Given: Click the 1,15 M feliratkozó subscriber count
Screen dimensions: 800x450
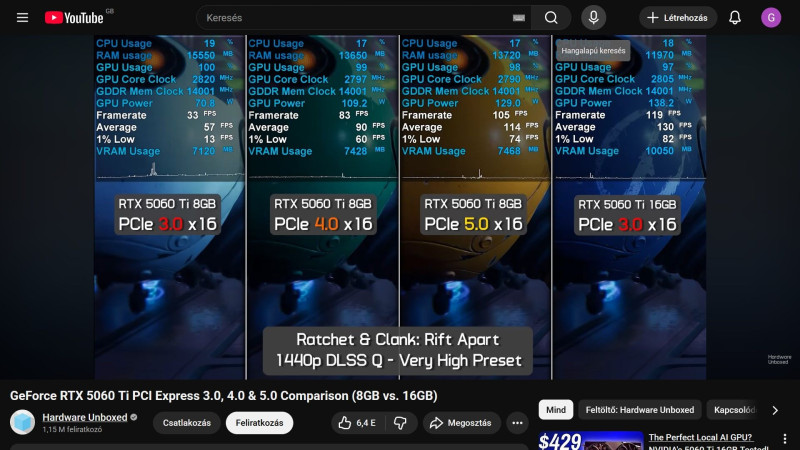Looking at the screenshot, I should 72,430.
